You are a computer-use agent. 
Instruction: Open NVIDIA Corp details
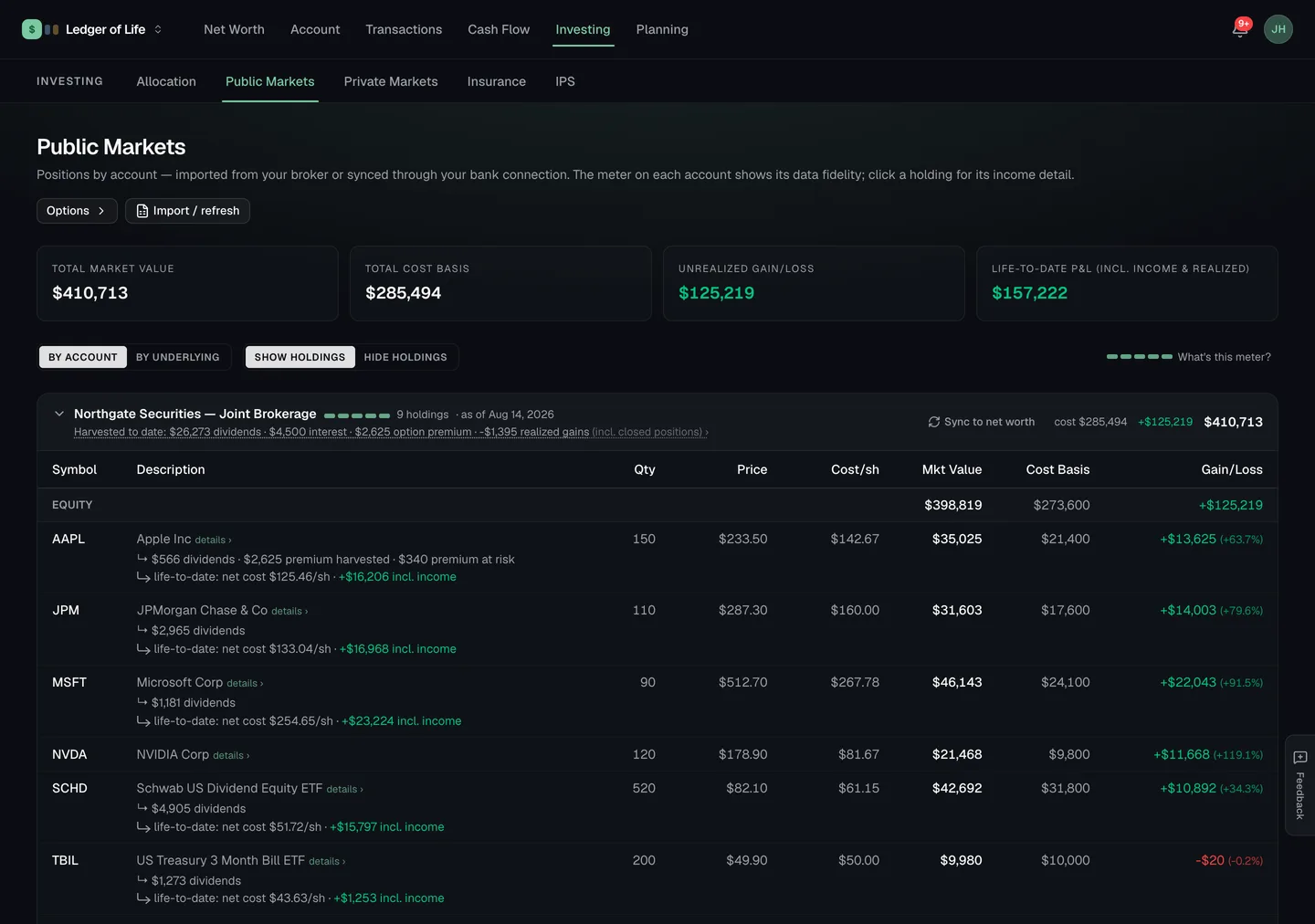(231, 755)
